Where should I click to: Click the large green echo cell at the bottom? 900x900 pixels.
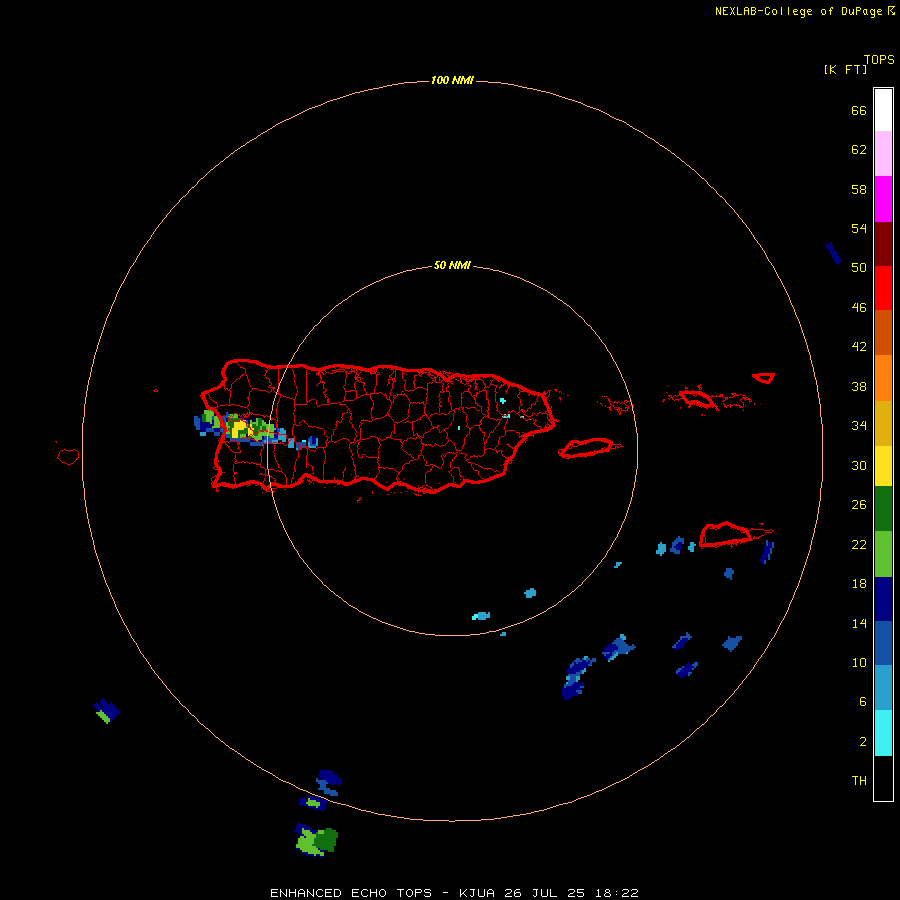coord(317,841)
